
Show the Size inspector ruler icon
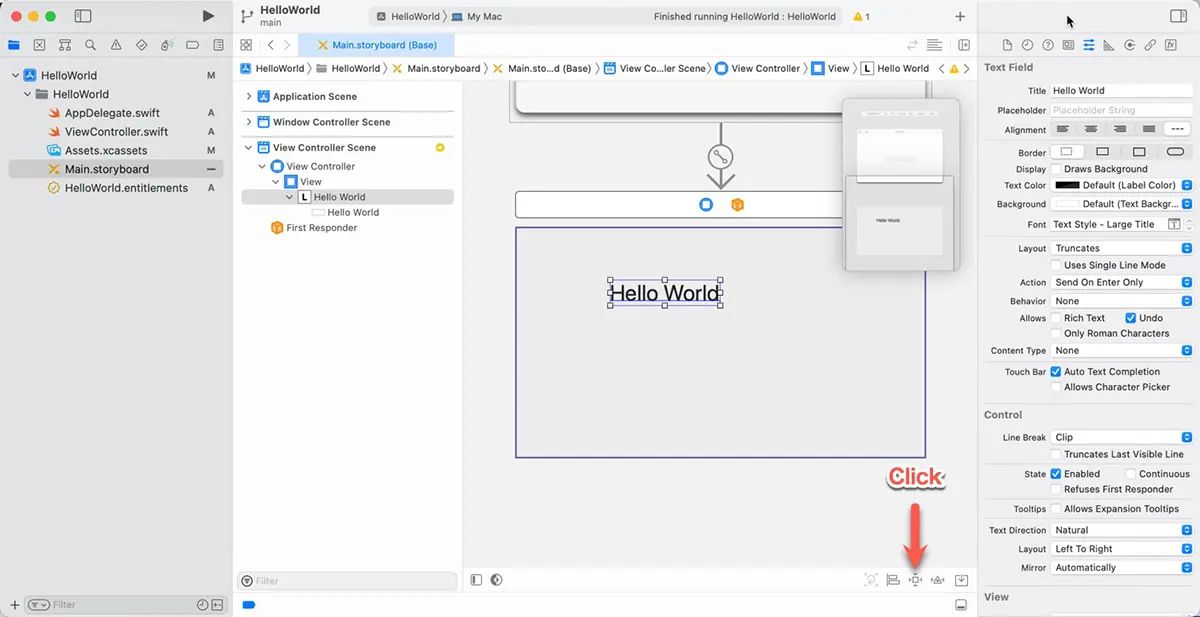(1109, 45)
